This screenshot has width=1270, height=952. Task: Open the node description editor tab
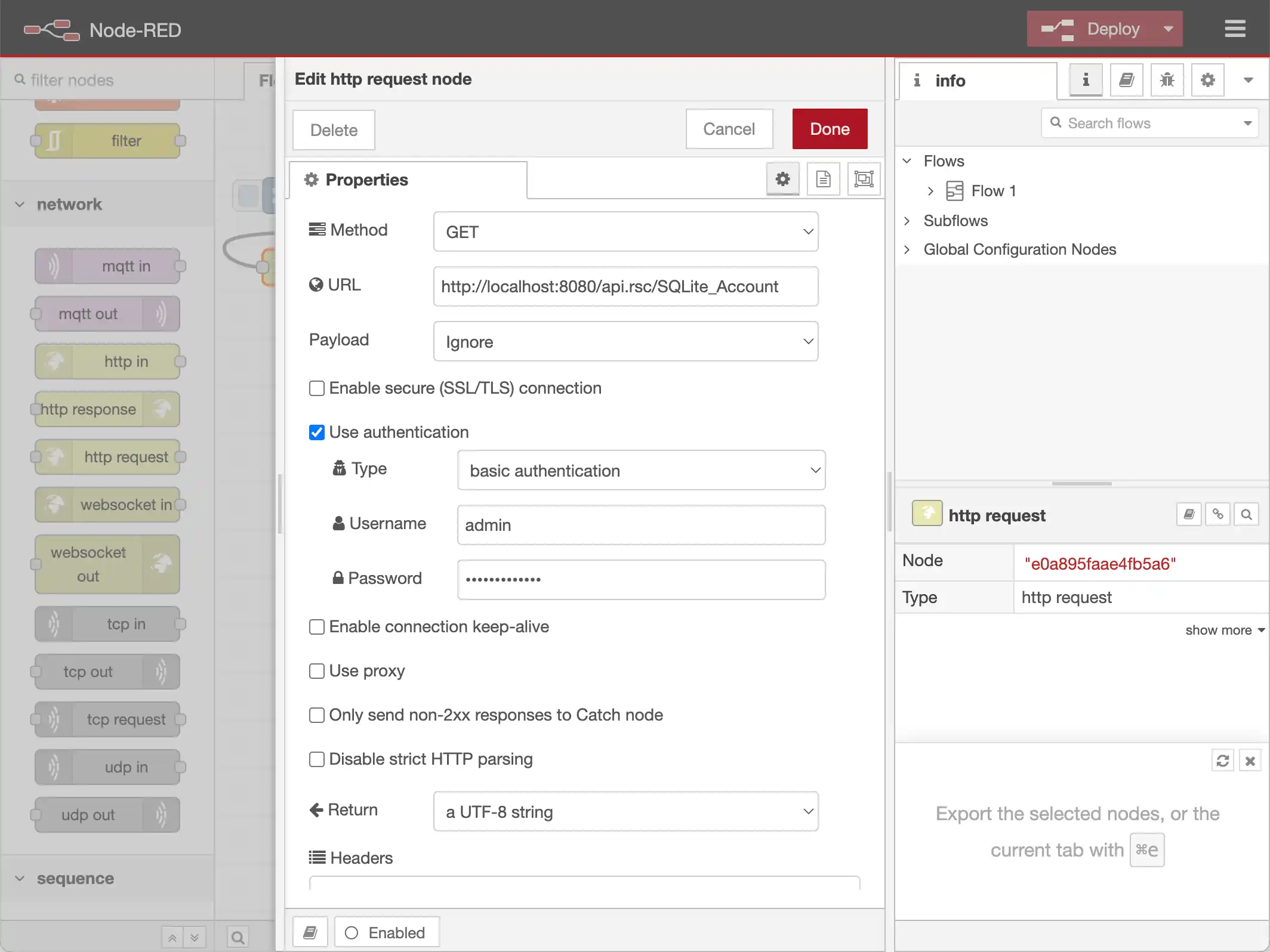824,178
